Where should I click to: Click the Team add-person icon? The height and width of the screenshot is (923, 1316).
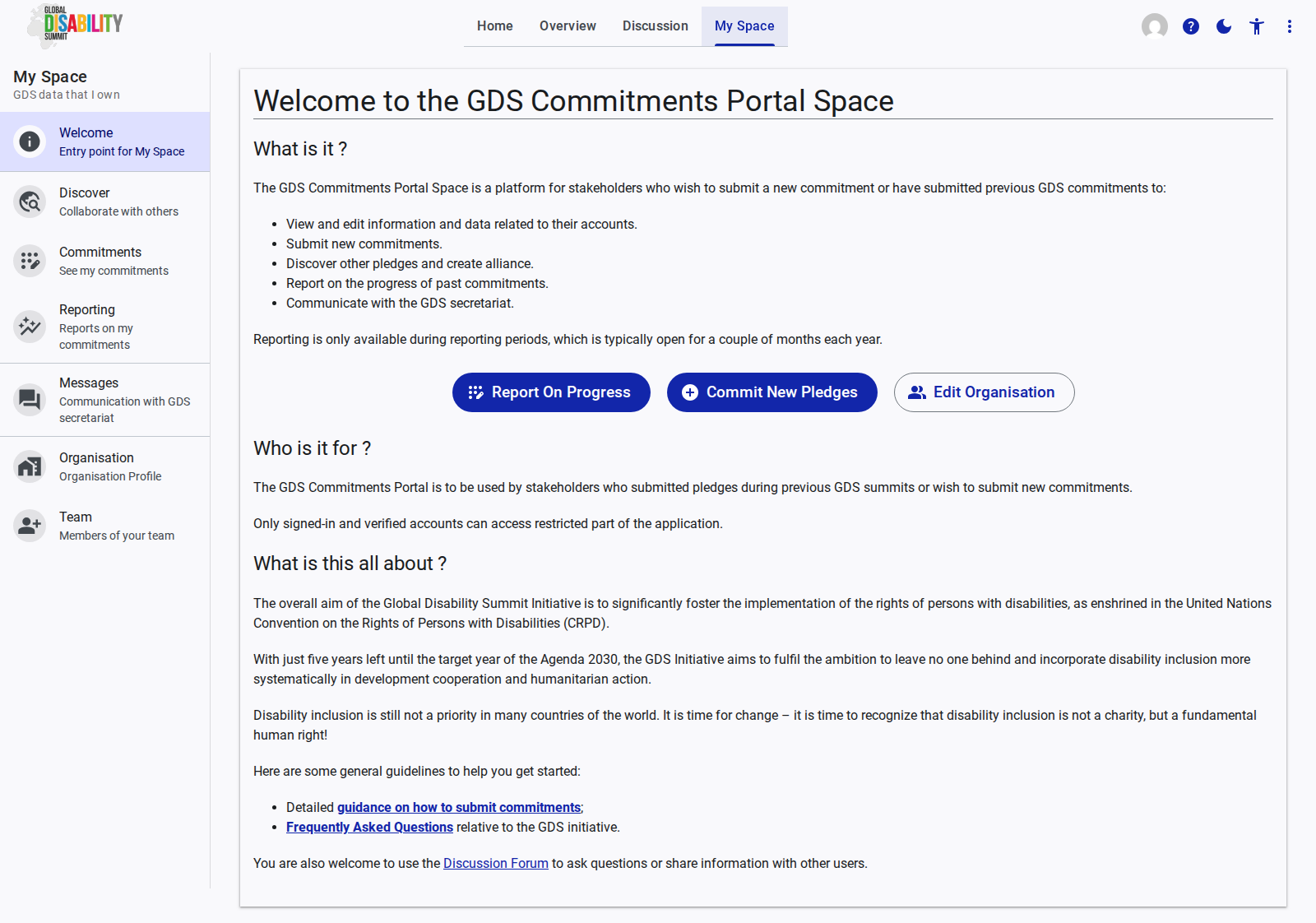click(x=30, y=526)
